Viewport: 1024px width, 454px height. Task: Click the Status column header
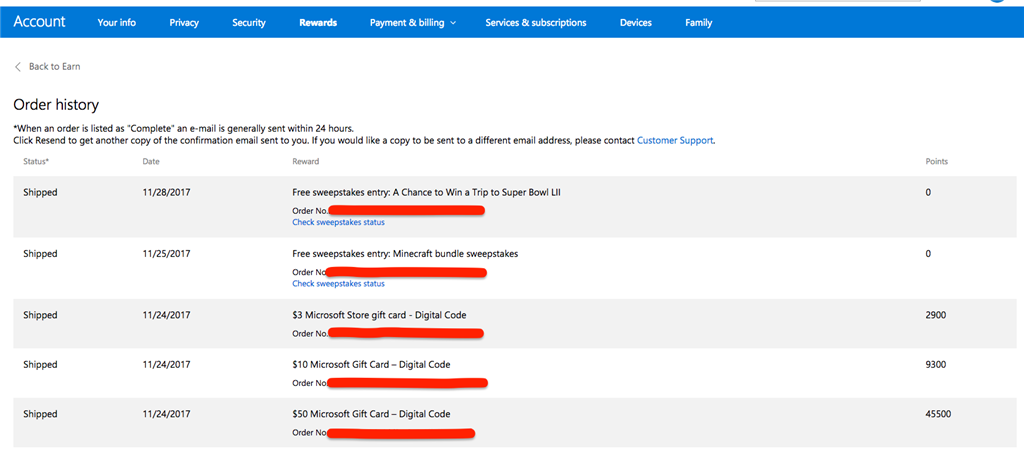[35, 161]
